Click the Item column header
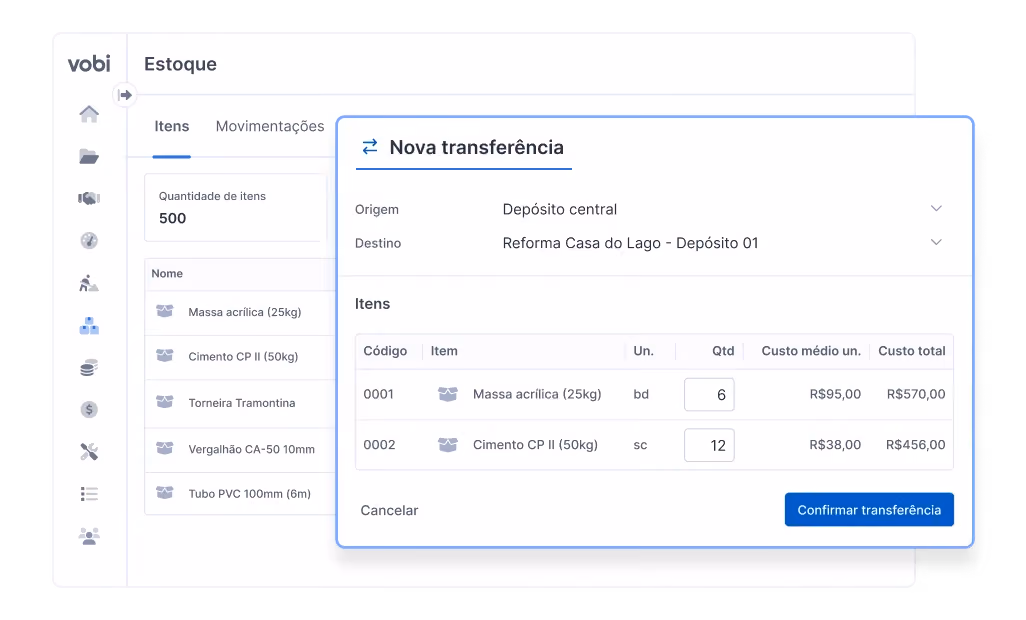Image resolution: width=1026 pixels, height=620 pixels. pyautogui.click(x=444, y=351)
